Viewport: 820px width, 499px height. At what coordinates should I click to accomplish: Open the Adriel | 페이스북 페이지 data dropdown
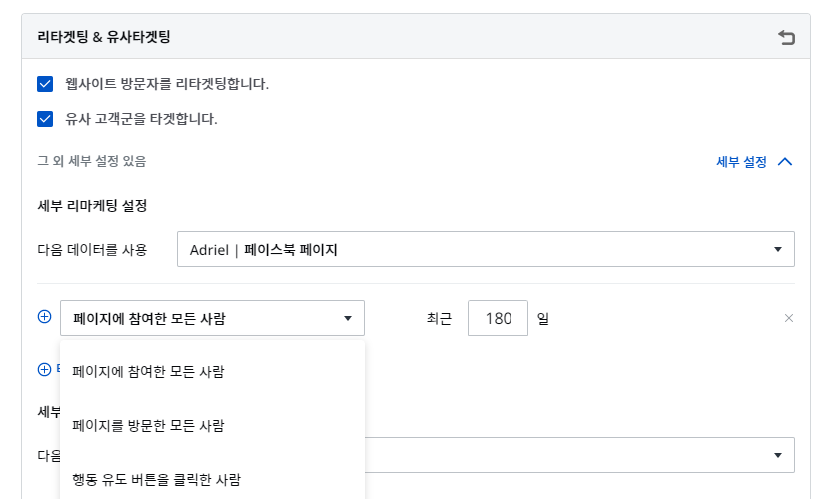tap(485, 250)
